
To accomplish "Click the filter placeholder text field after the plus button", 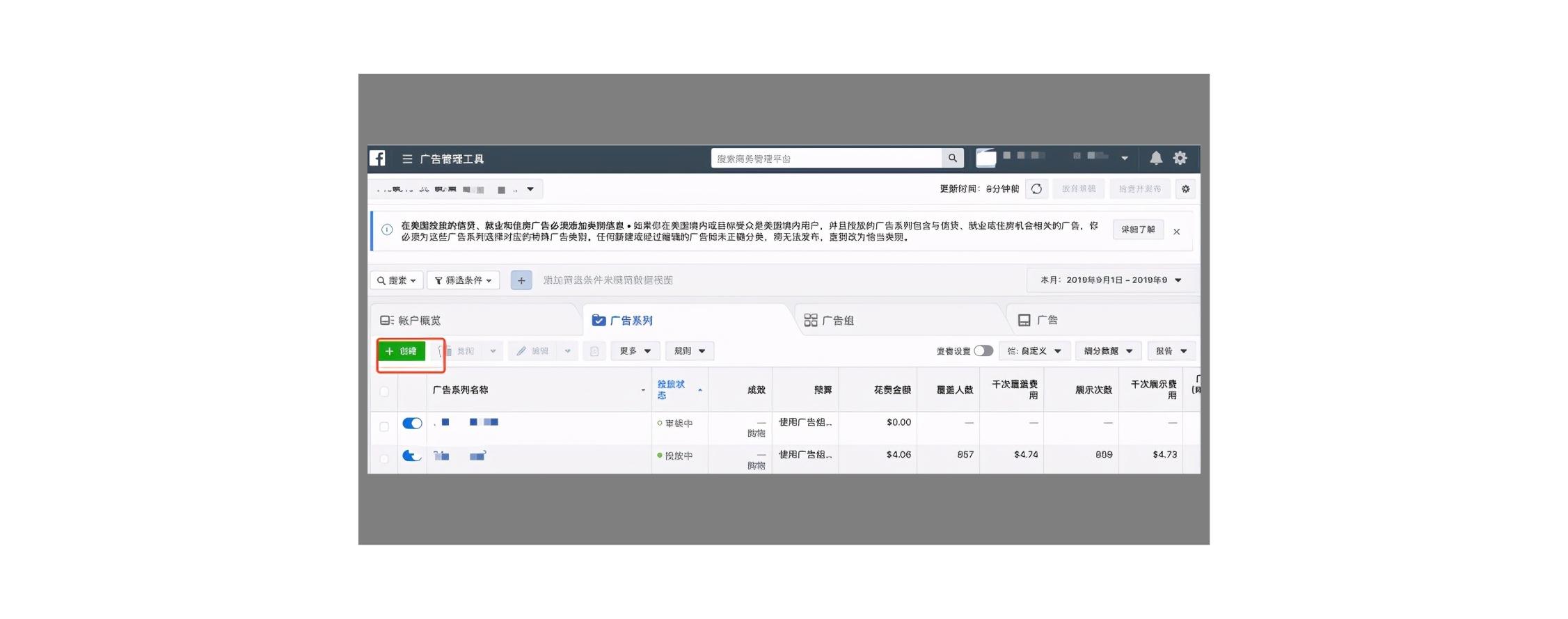I will tap(608, 280).
